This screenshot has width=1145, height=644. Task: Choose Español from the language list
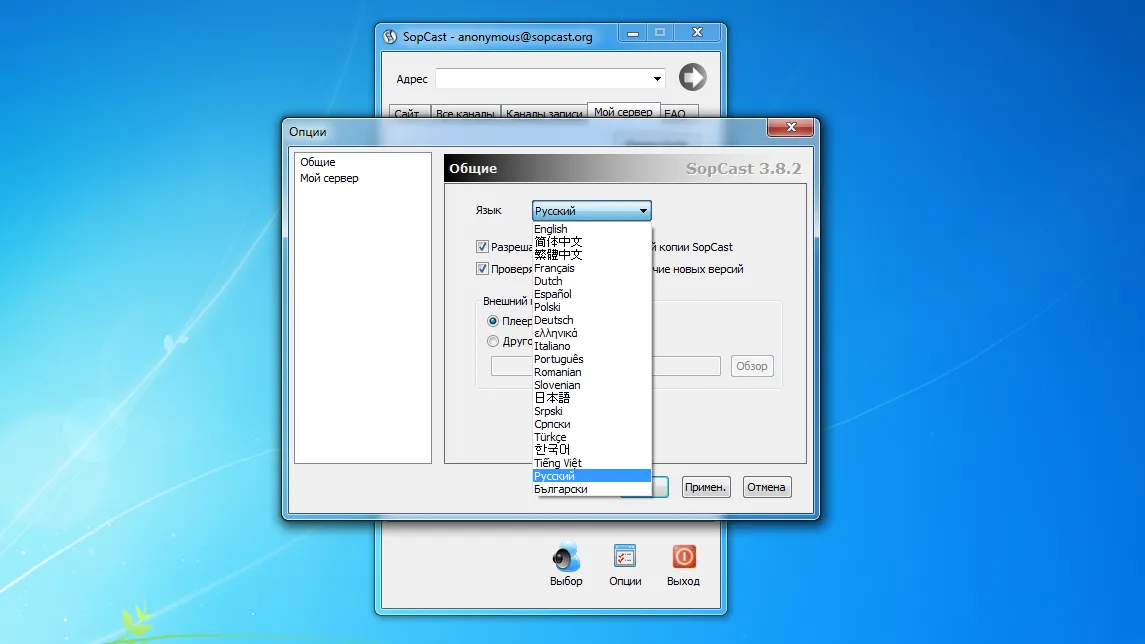(x=592, y=294)
